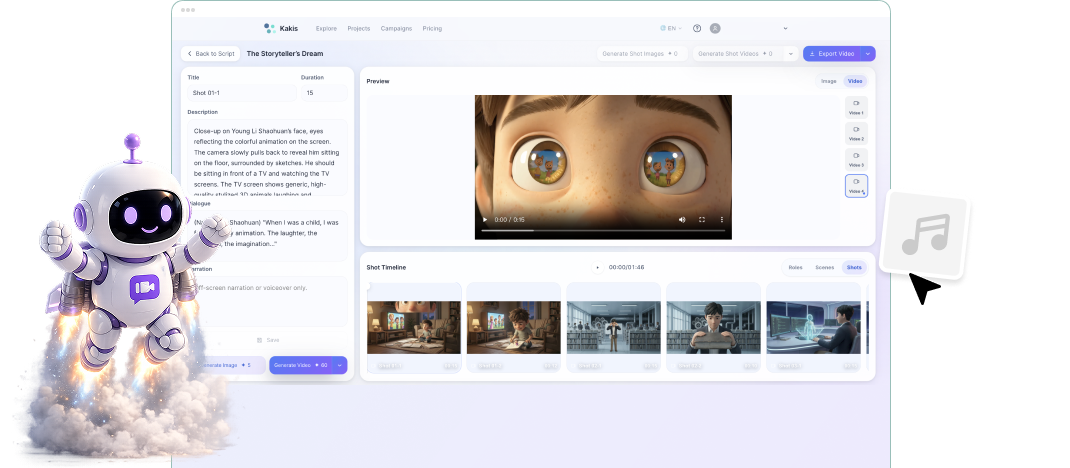
Task: Expand Generate Shot Videos dropdown arrow
Action: (791, 54)
